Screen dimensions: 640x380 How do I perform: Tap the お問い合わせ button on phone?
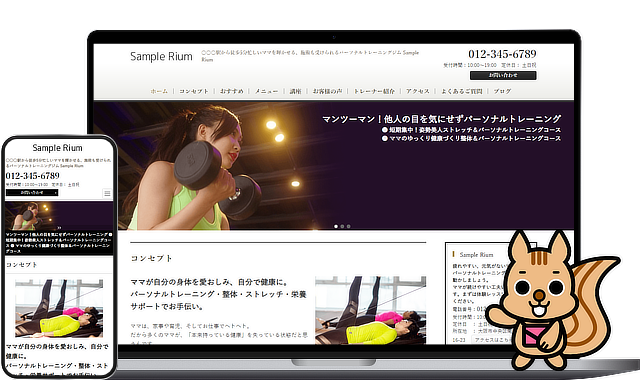32,192
